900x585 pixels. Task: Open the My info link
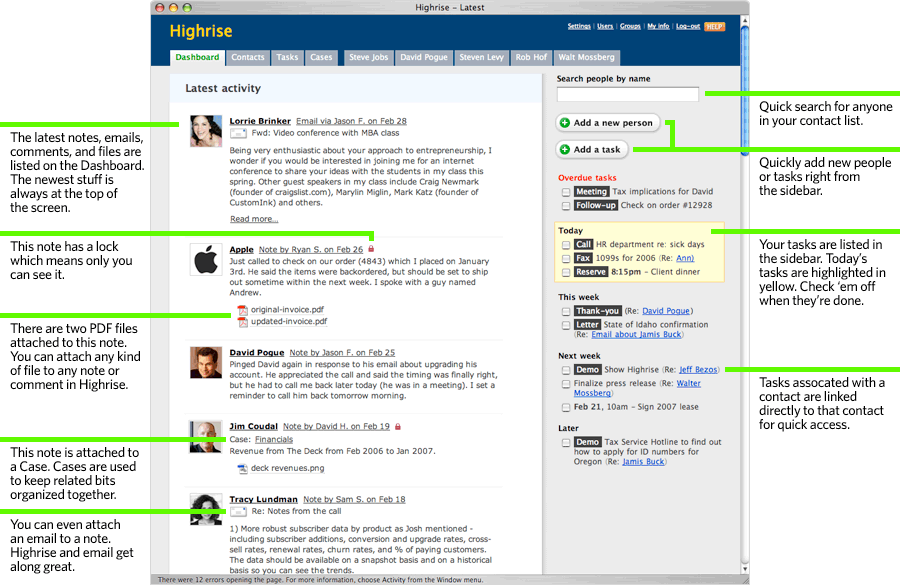point(658,26)
